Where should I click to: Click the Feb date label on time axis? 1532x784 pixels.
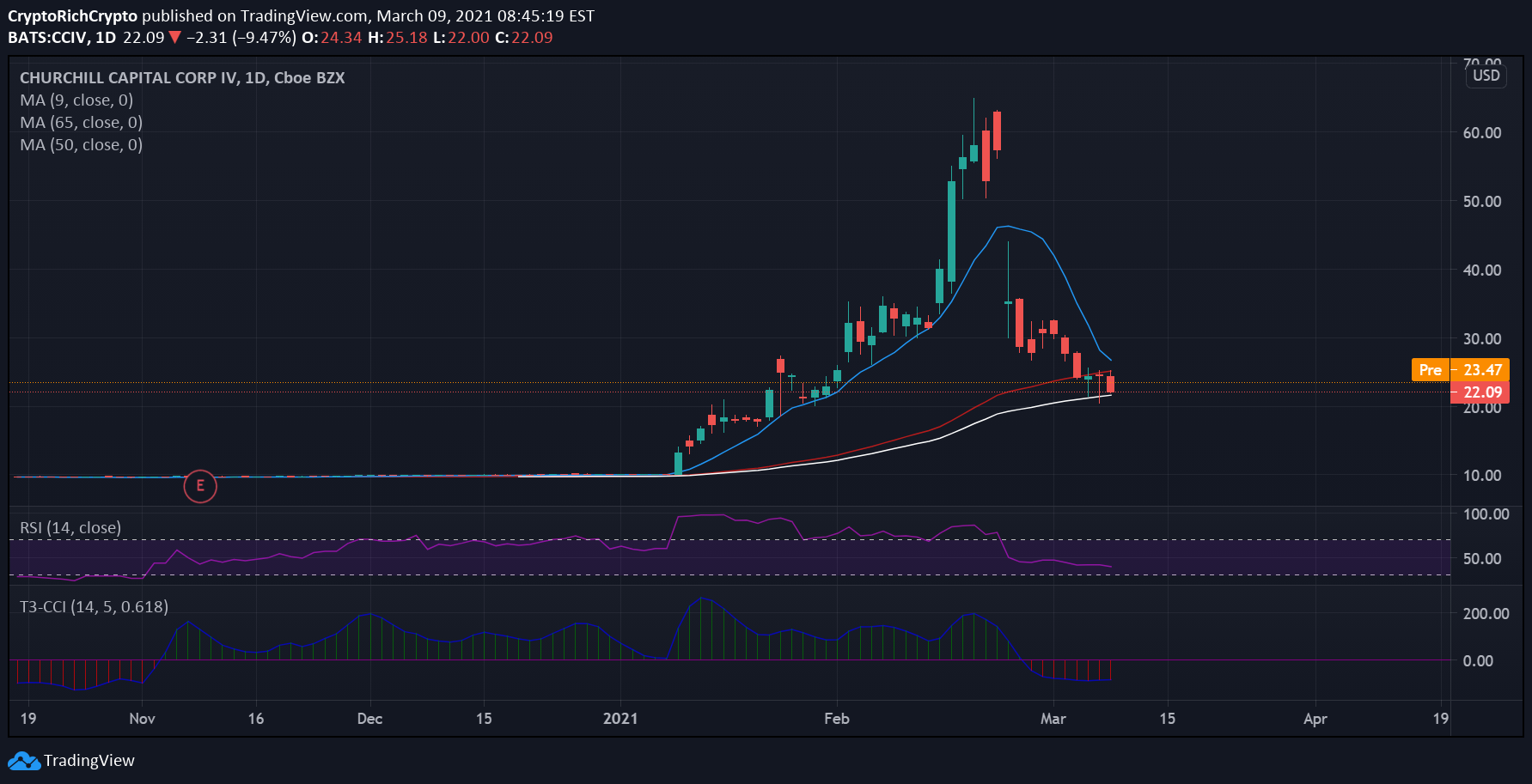(836, 719)
